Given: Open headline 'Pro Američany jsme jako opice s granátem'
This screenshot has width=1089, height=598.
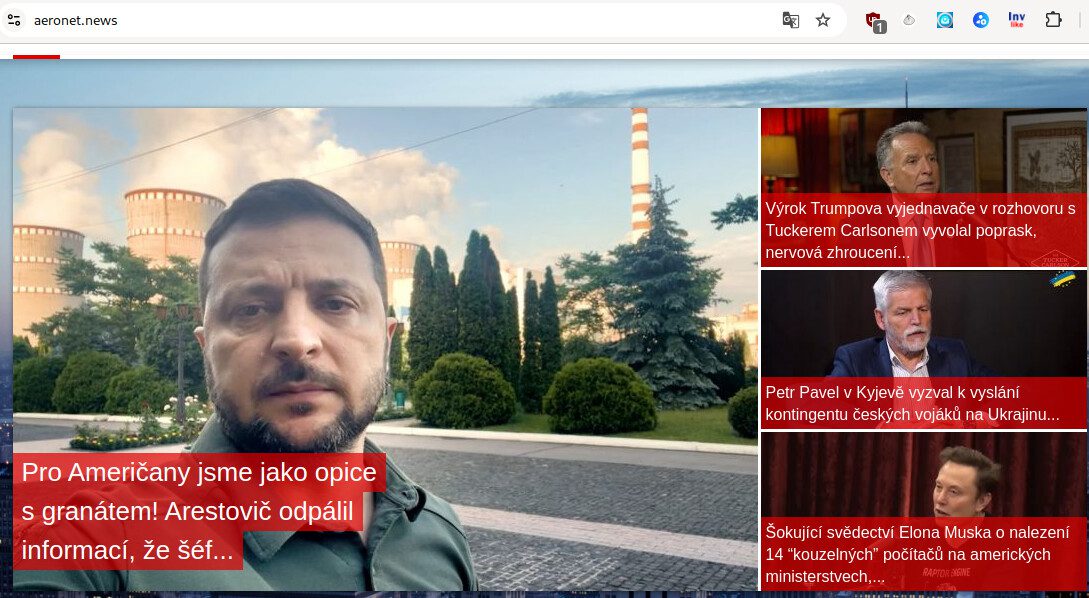Looking at the screenshot, I should click(200, 511).
